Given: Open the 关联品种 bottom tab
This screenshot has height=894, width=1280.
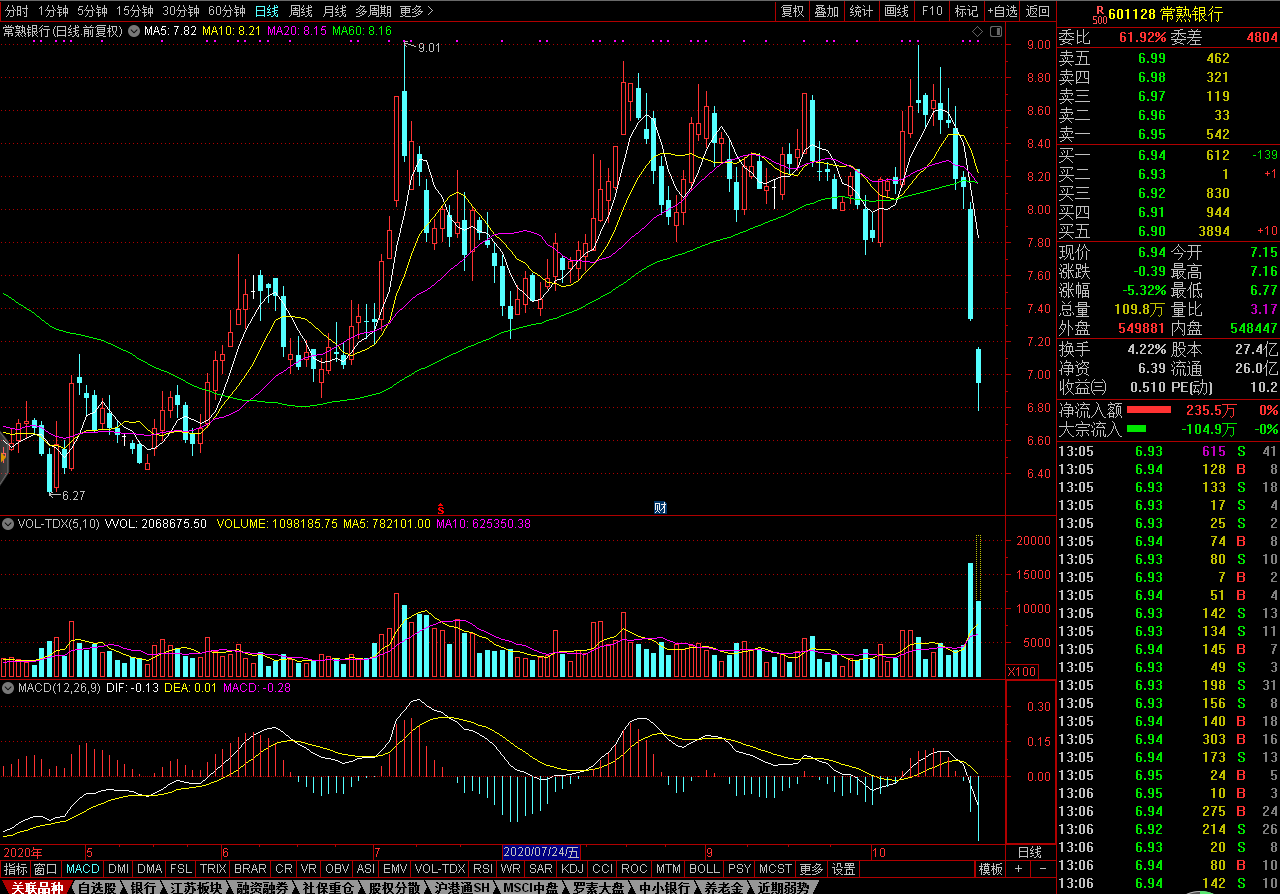Looking at the screenshot, I should [x=36, y=887].
